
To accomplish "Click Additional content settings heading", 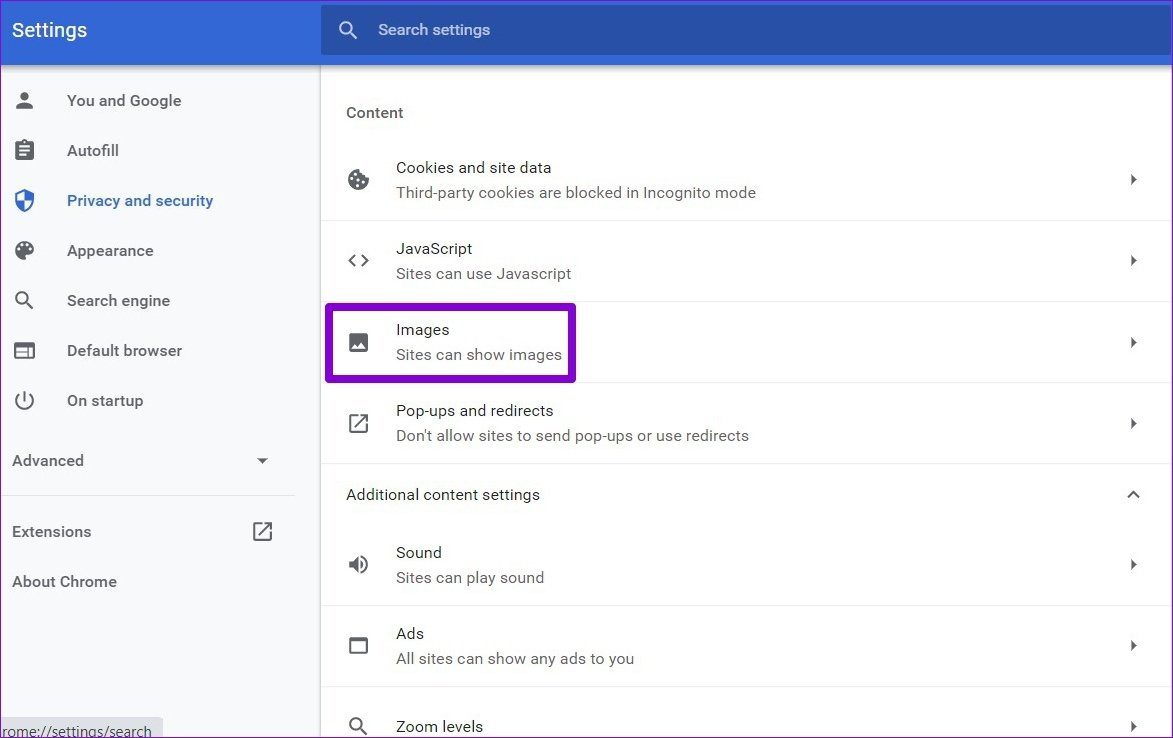I will 443,495.
